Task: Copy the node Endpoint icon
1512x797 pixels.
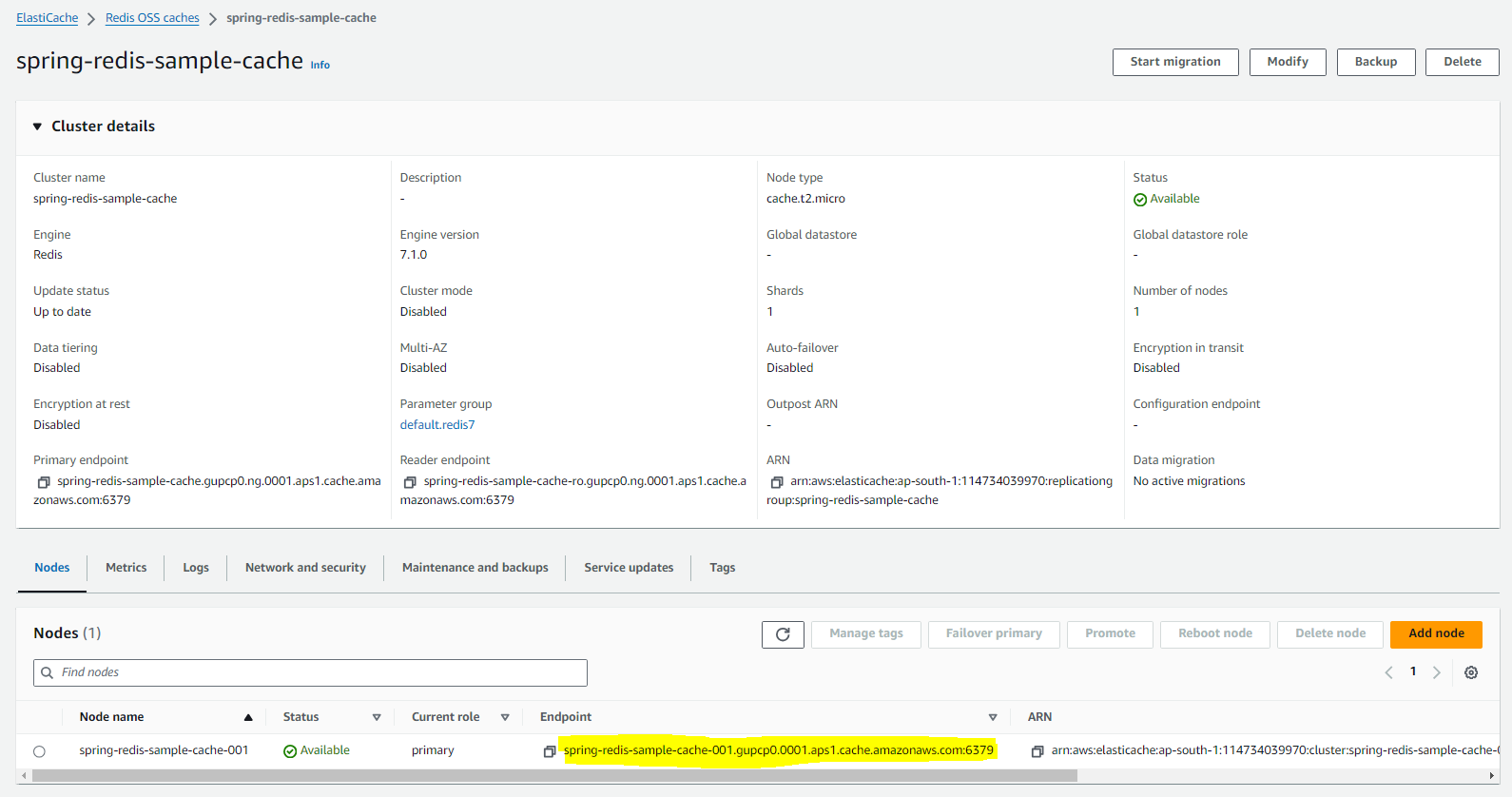Action: 550,751
